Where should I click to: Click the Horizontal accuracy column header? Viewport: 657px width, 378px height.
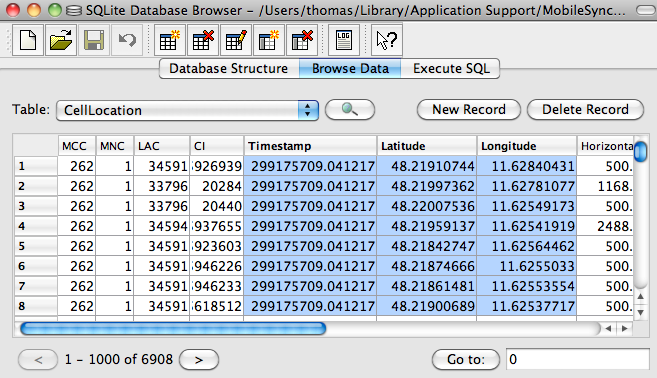pyautogui.click(x=605, y=146)
